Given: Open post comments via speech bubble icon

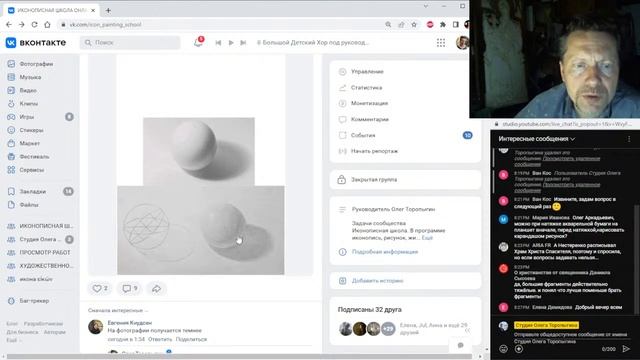Looking at the screenshot, I should click(130, 289).
